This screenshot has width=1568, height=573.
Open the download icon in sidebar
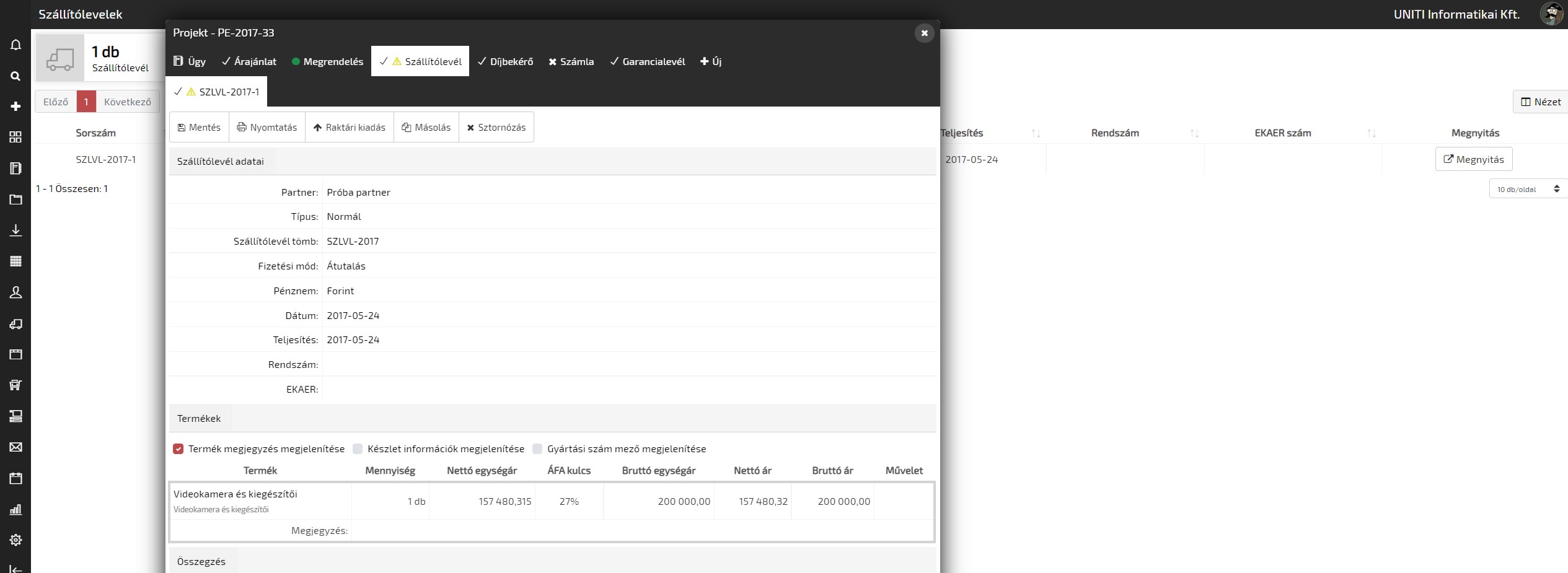[15, 230]
